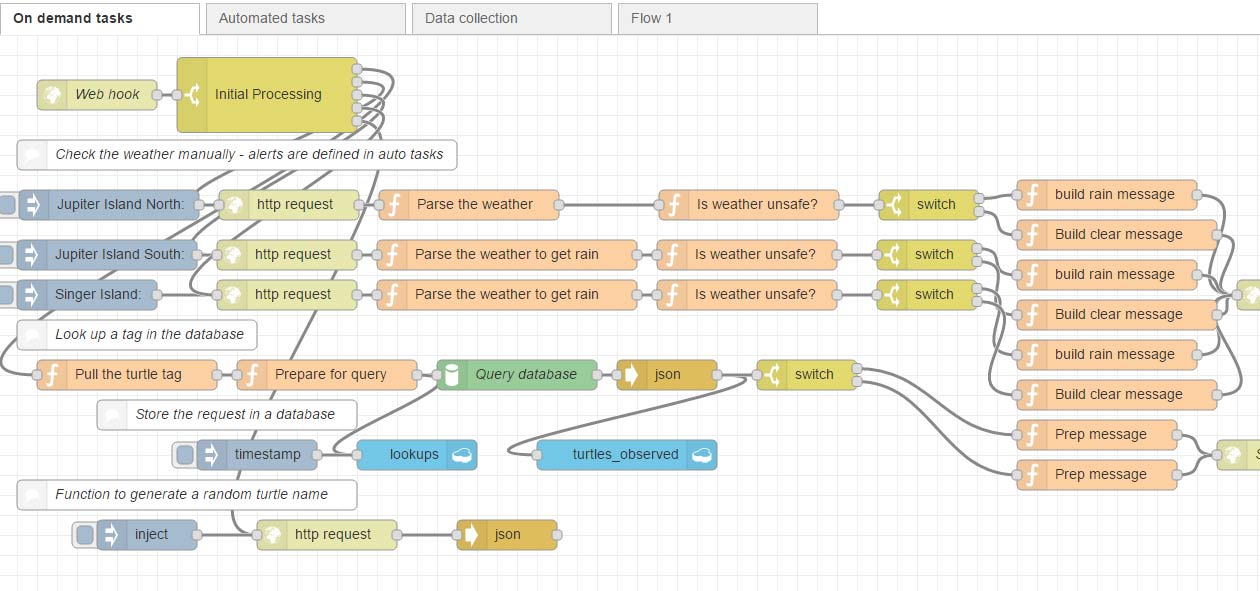Open the Flow 1 tab

717,18
